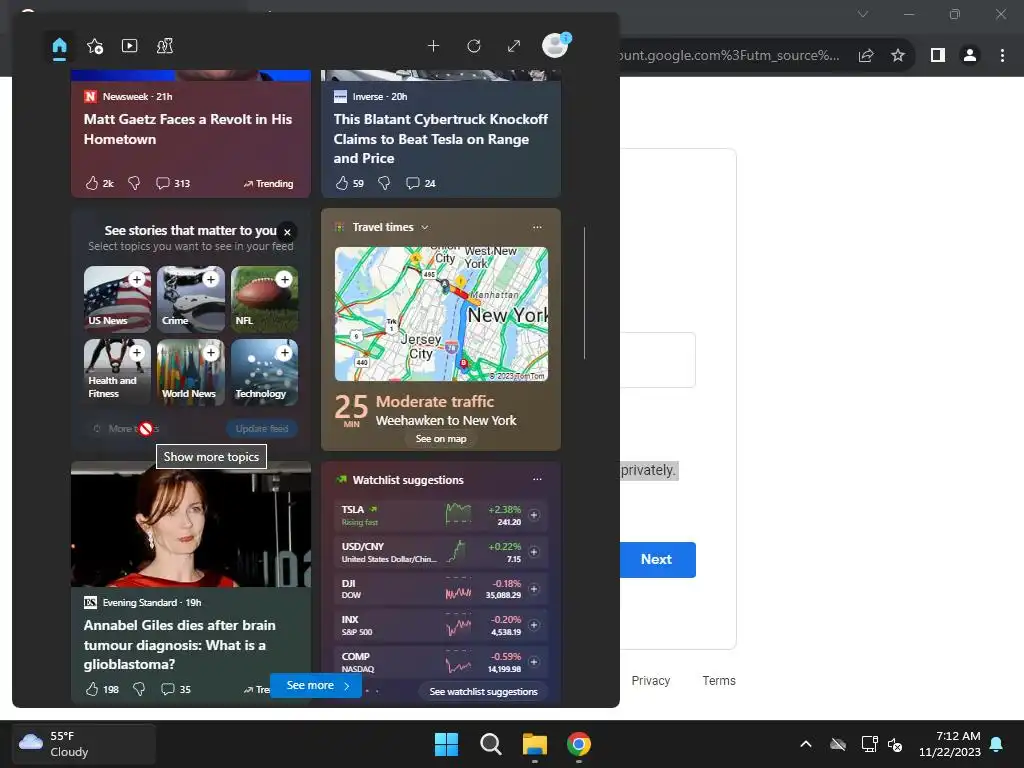This screenshot has width=1024, height=768.
Task: Open the Privacy link on Google page
Action: pyautogui.click(x=650, y=680)
